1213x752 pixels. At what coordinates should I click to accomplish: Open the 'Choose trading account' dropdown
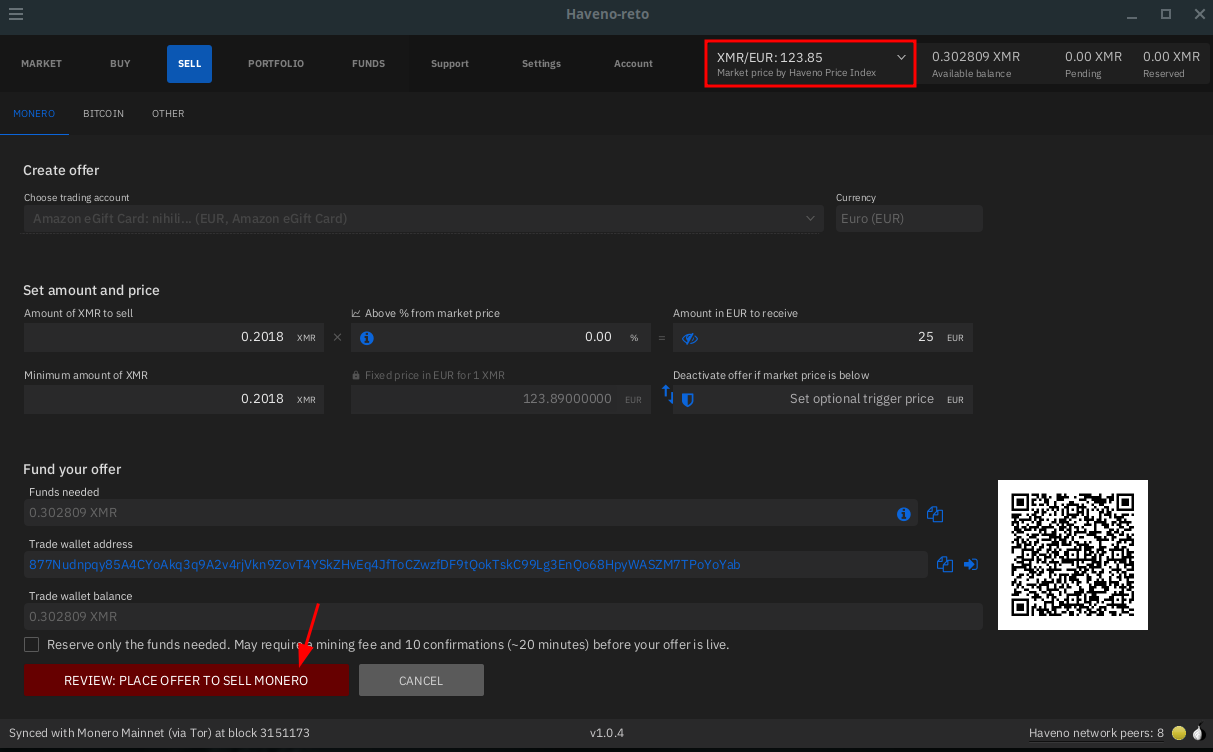coord(423,218)
